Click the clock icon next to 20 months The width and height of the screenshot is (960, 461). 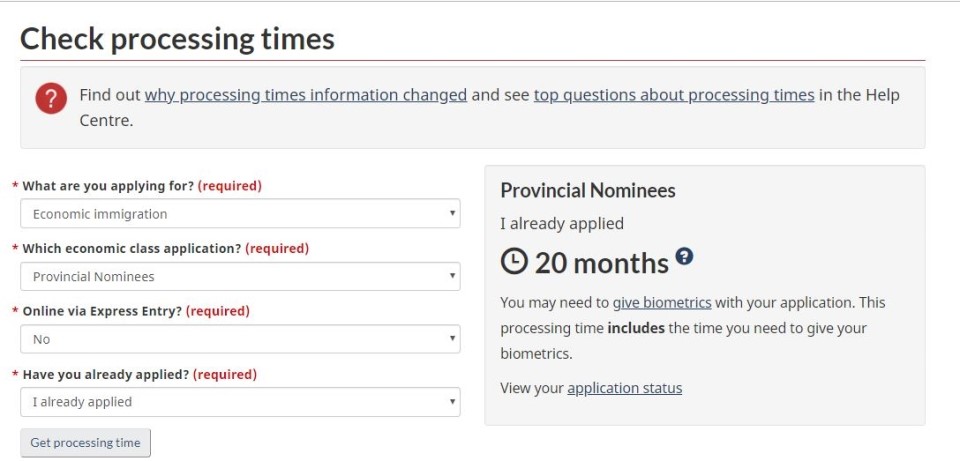514,263
